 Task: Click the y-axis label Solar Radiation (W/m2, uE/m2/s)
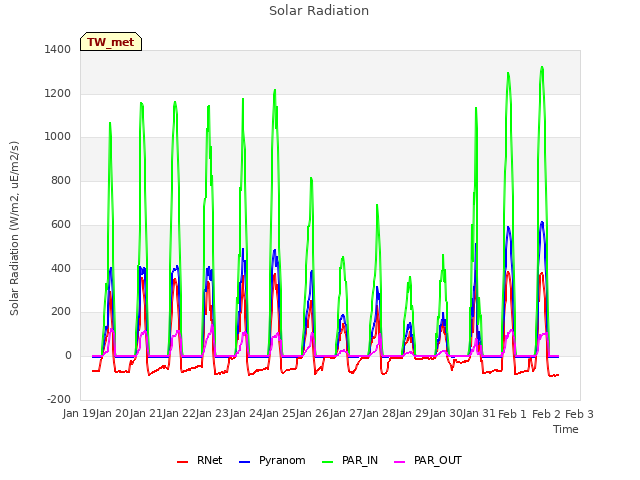pos(14,228)
